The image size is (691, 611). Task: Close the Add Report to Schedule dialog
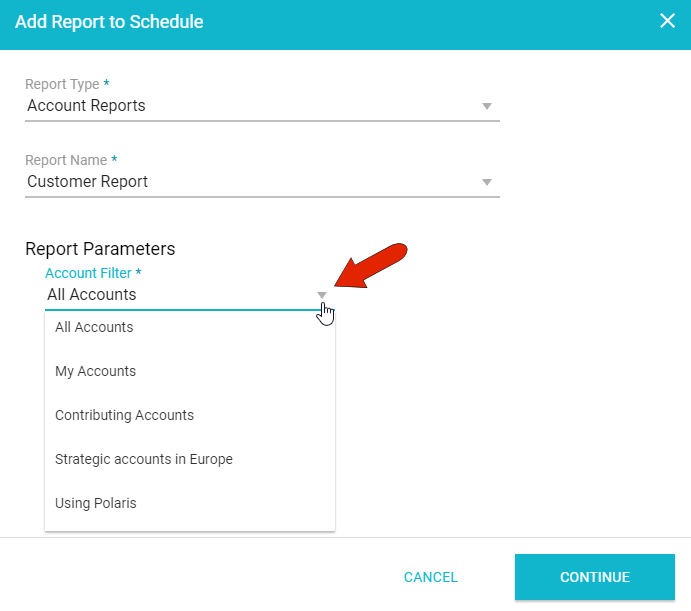coord(667,21)
